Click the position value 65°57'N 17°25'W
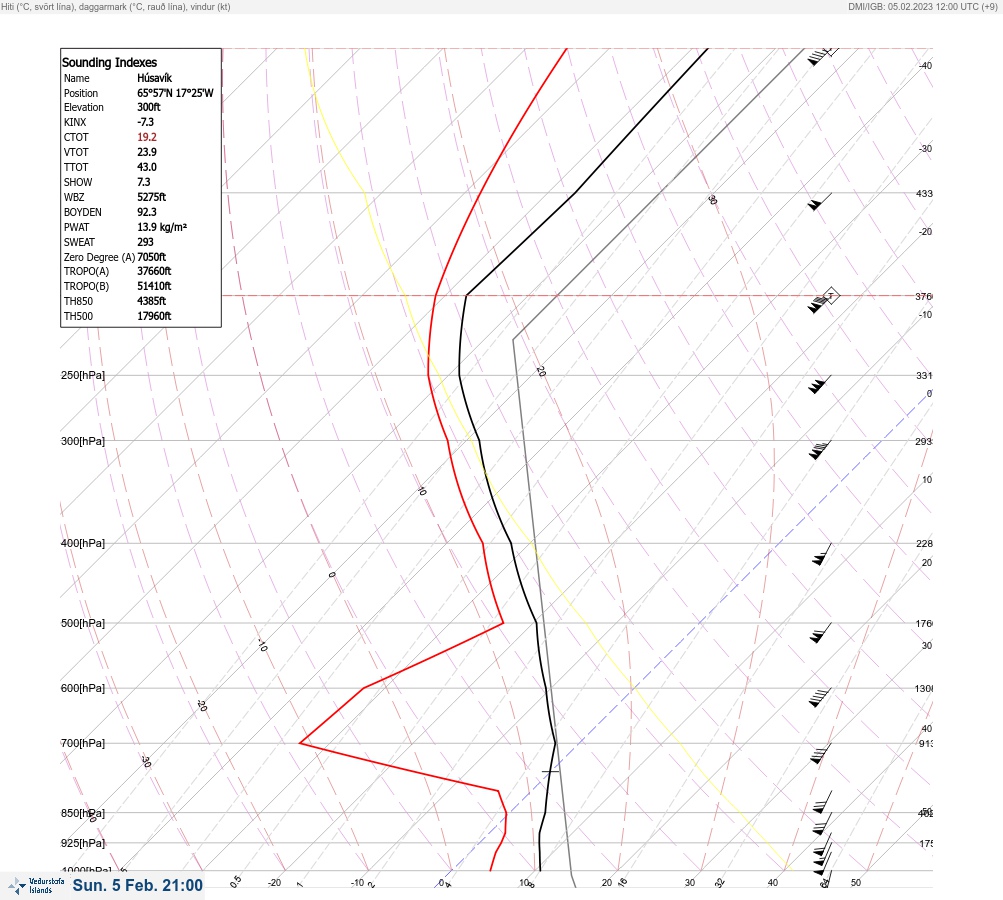1003x900 pixels. point(175,93)
